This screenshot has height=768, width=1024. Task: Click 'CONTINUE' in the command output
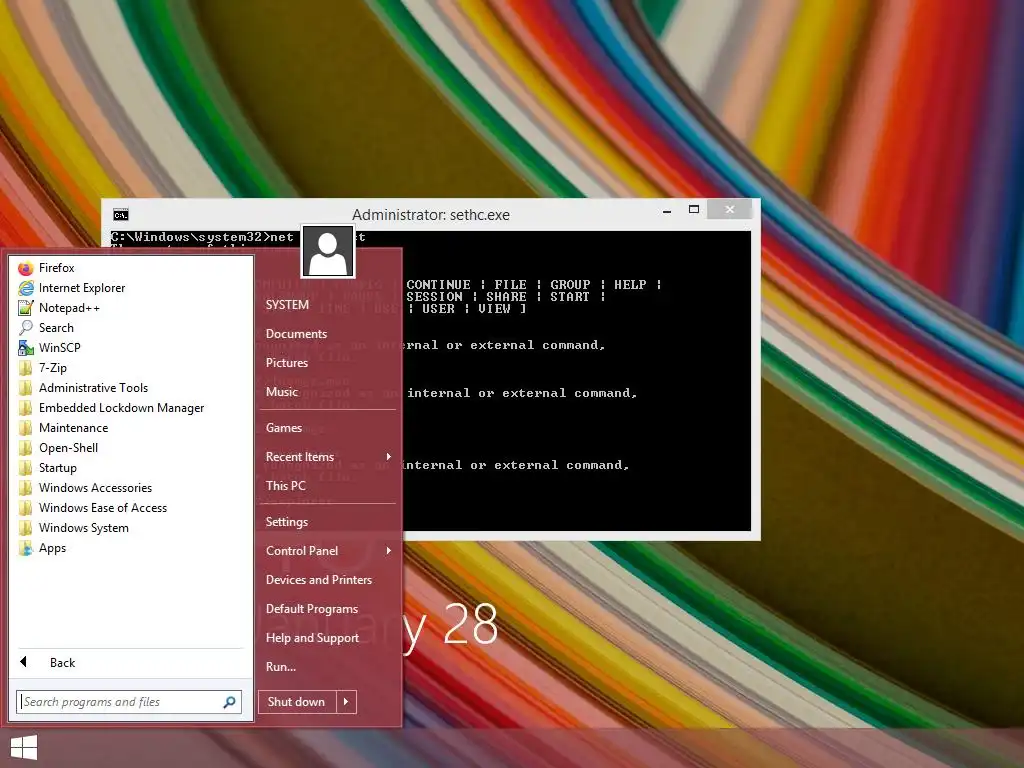tap(438, 285)
